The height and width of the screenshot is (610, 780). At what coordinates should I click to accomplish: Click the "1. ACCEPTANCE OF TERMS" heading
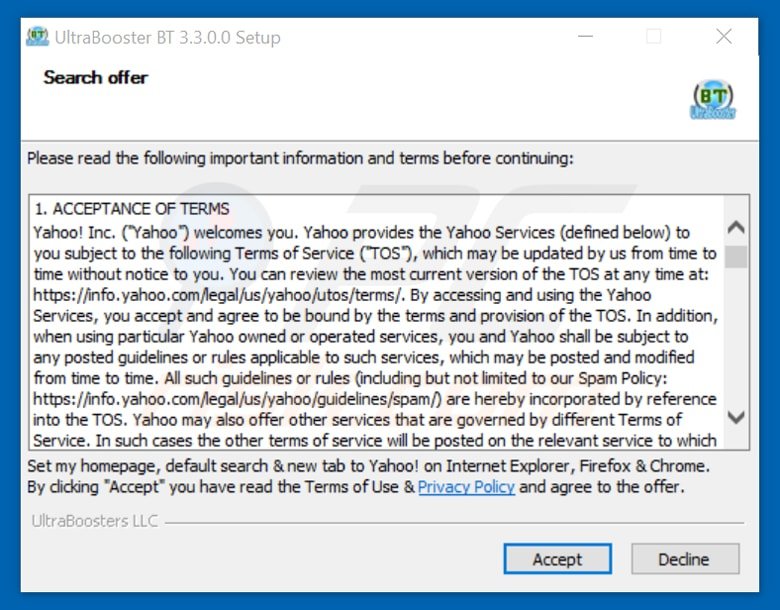pos(132,208)
